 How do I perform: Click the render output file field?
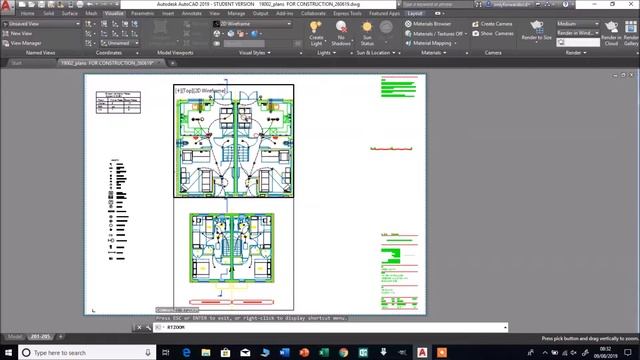(x=578, y=42)
